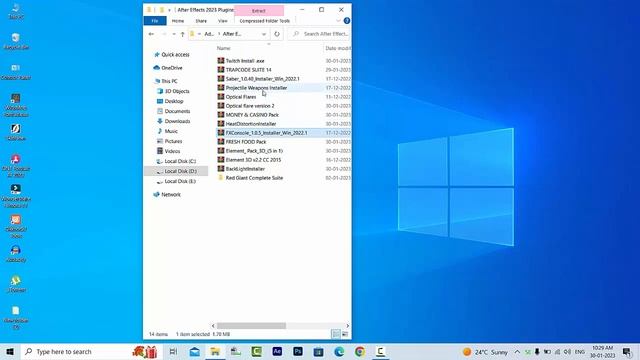The height and width of the screenshot is (360, 640).
Task: Go up one folder level arrow
Action: click(x=182, y=34)
